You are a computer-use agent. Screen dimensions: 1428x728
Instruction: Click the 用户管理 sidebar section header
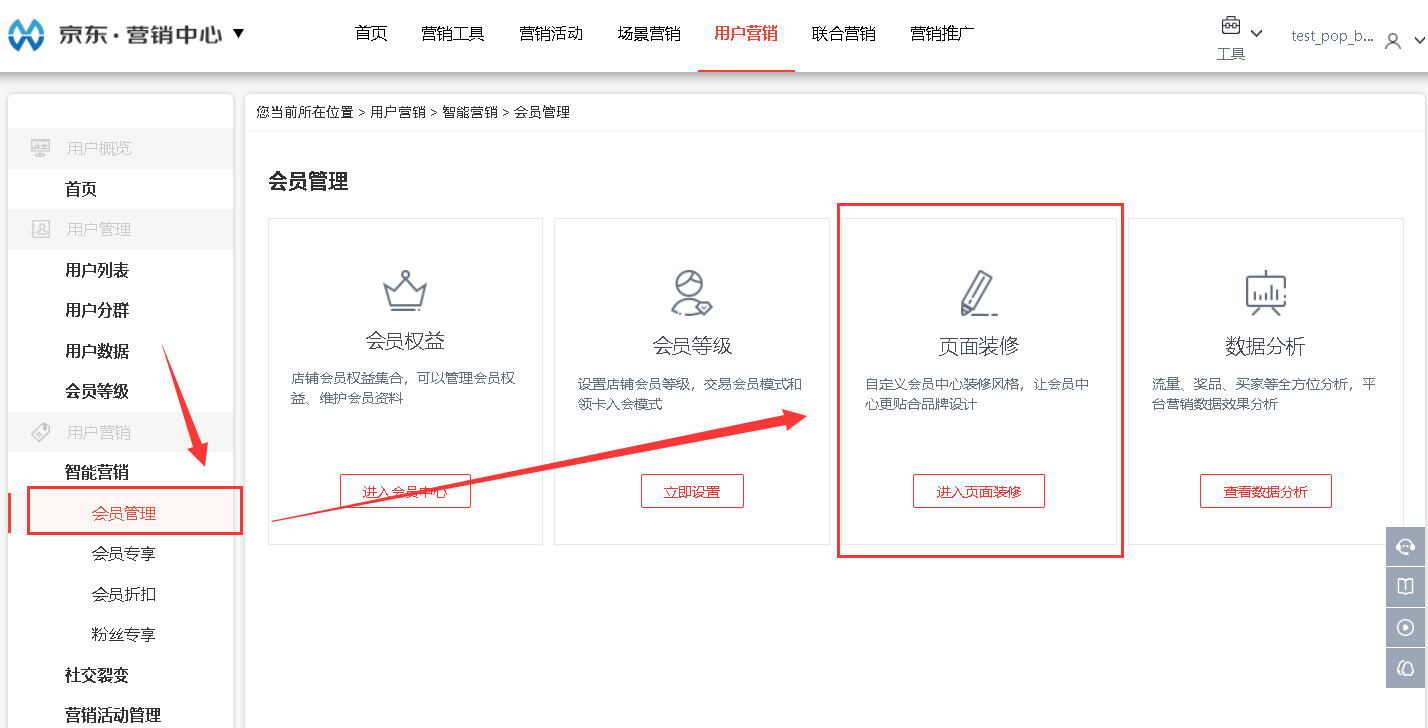tap(120, 229)
